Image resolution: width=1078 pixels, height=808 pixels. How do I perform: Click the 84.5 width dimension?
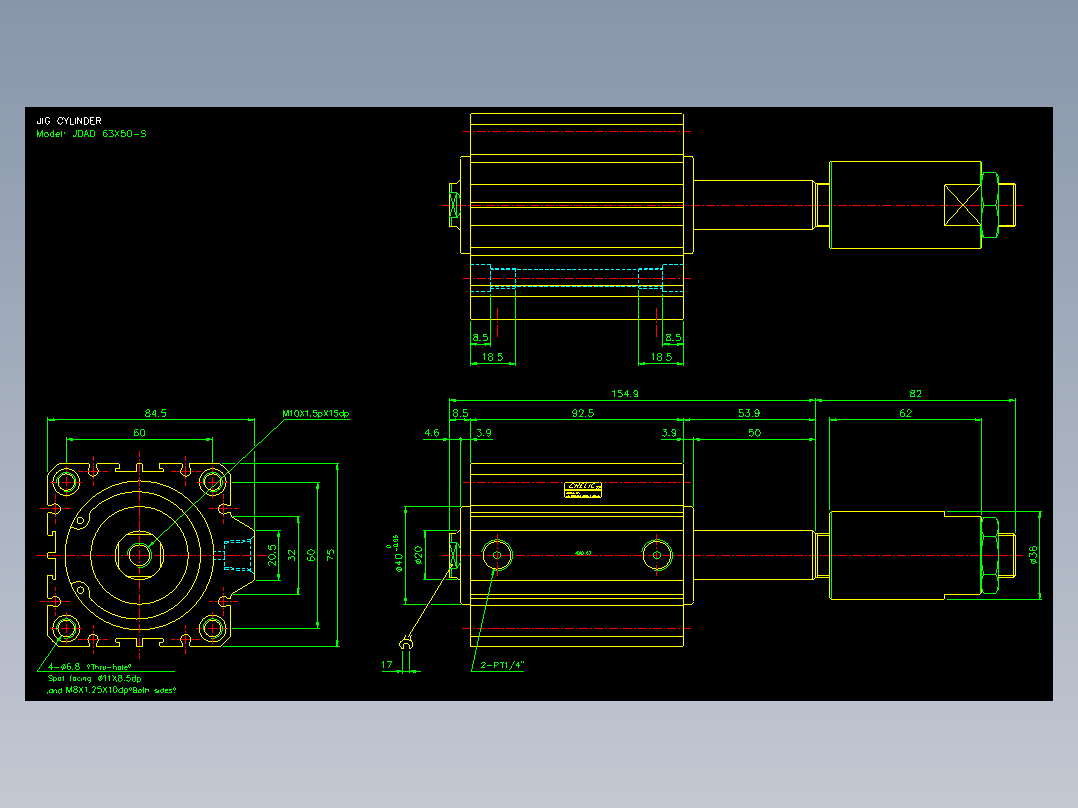pos(155,413)
